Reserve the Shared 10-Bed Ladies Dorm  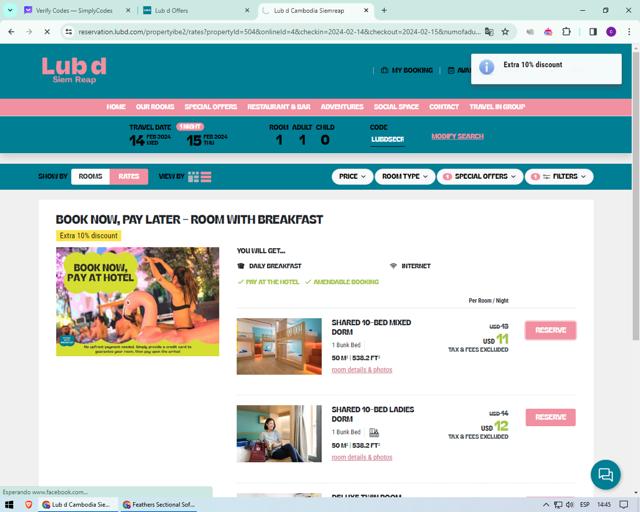pyautogui.click(x=551, y=417)
